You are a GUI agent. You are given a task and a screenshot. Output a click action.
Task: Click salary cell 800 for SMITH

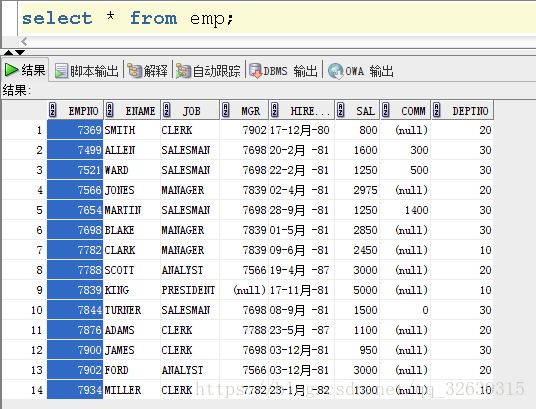point(357,130)
